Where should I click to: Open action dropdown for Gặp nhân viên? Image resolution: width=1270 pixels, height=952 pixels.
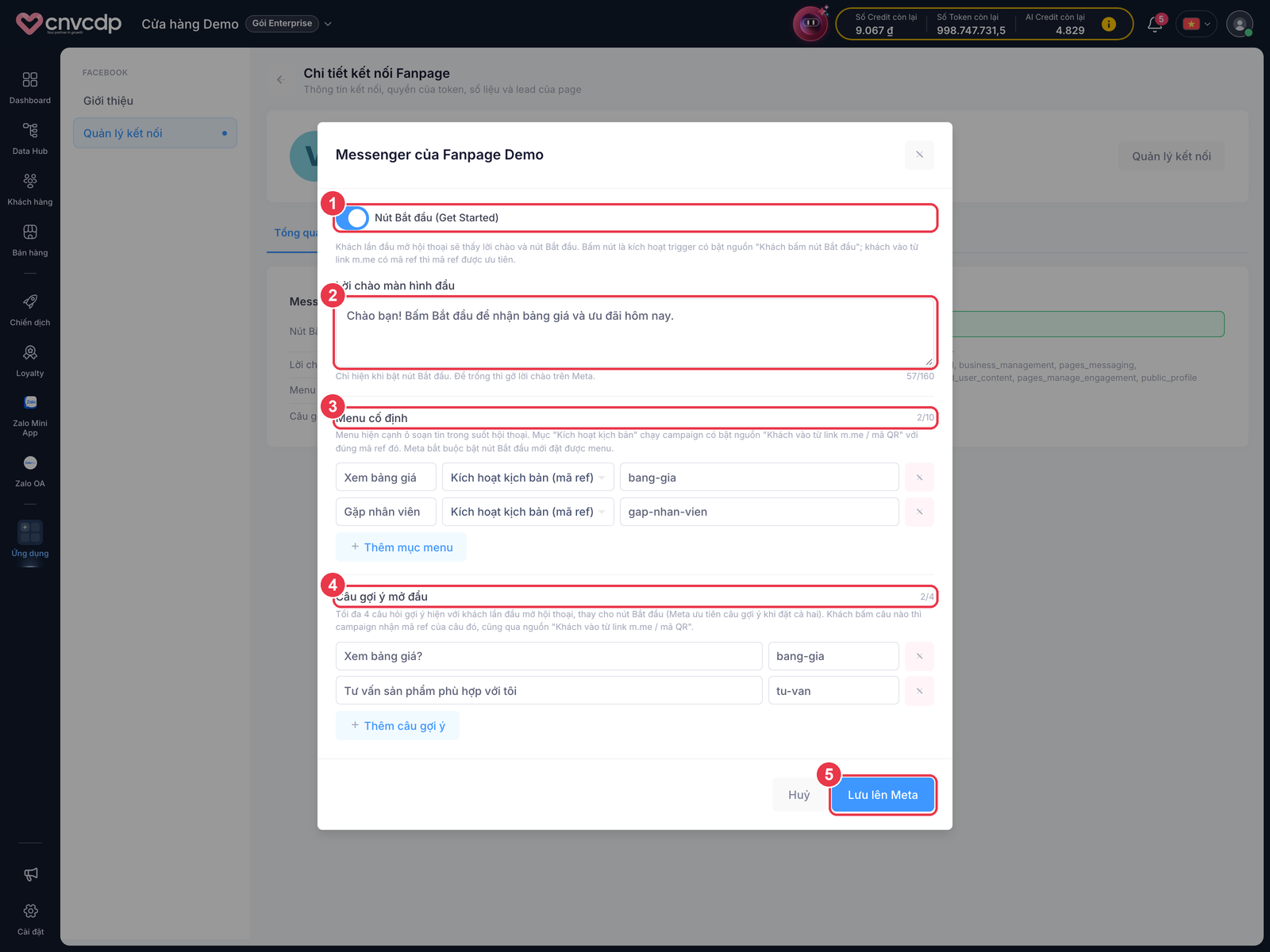(x=528, y=512)
